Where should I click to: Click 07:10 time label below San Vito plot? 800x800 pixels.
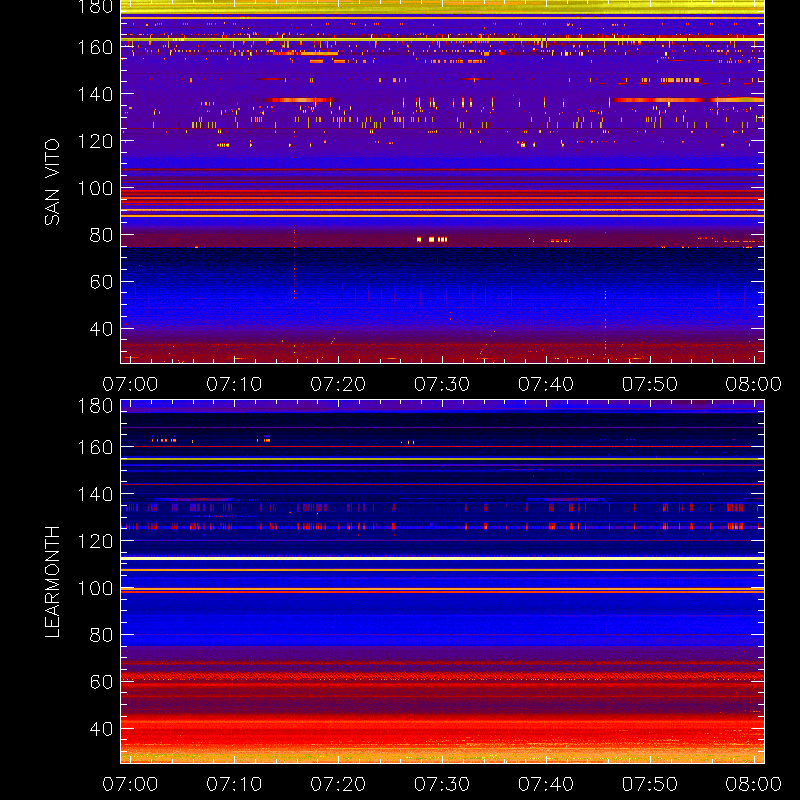[234, 384]
